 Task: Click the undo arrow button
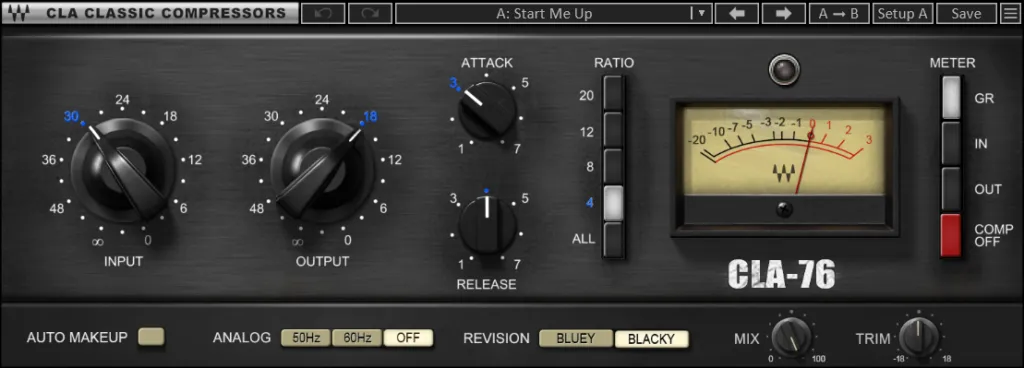323,13
